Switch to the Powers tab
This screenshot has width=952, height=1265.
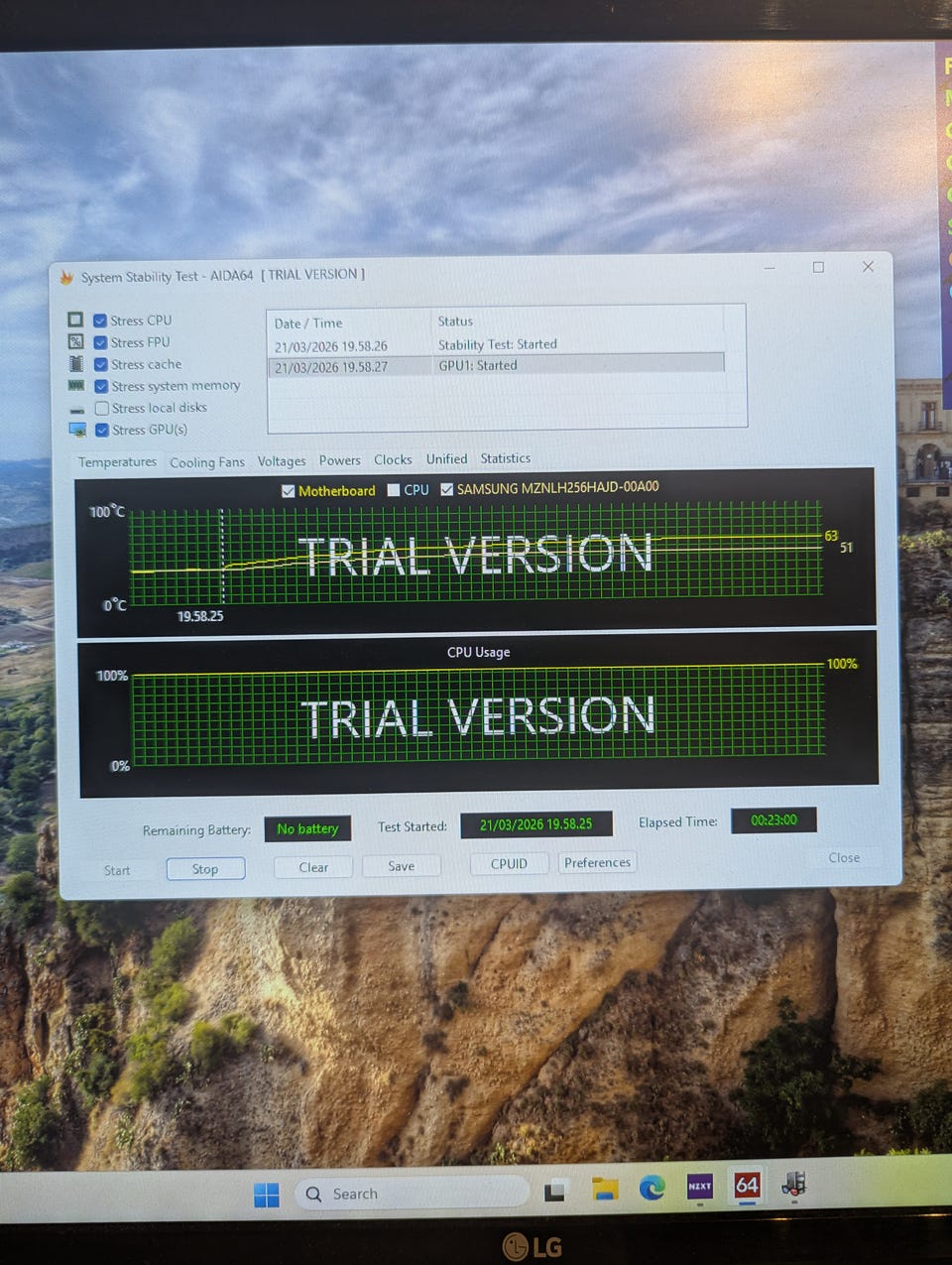339,460
